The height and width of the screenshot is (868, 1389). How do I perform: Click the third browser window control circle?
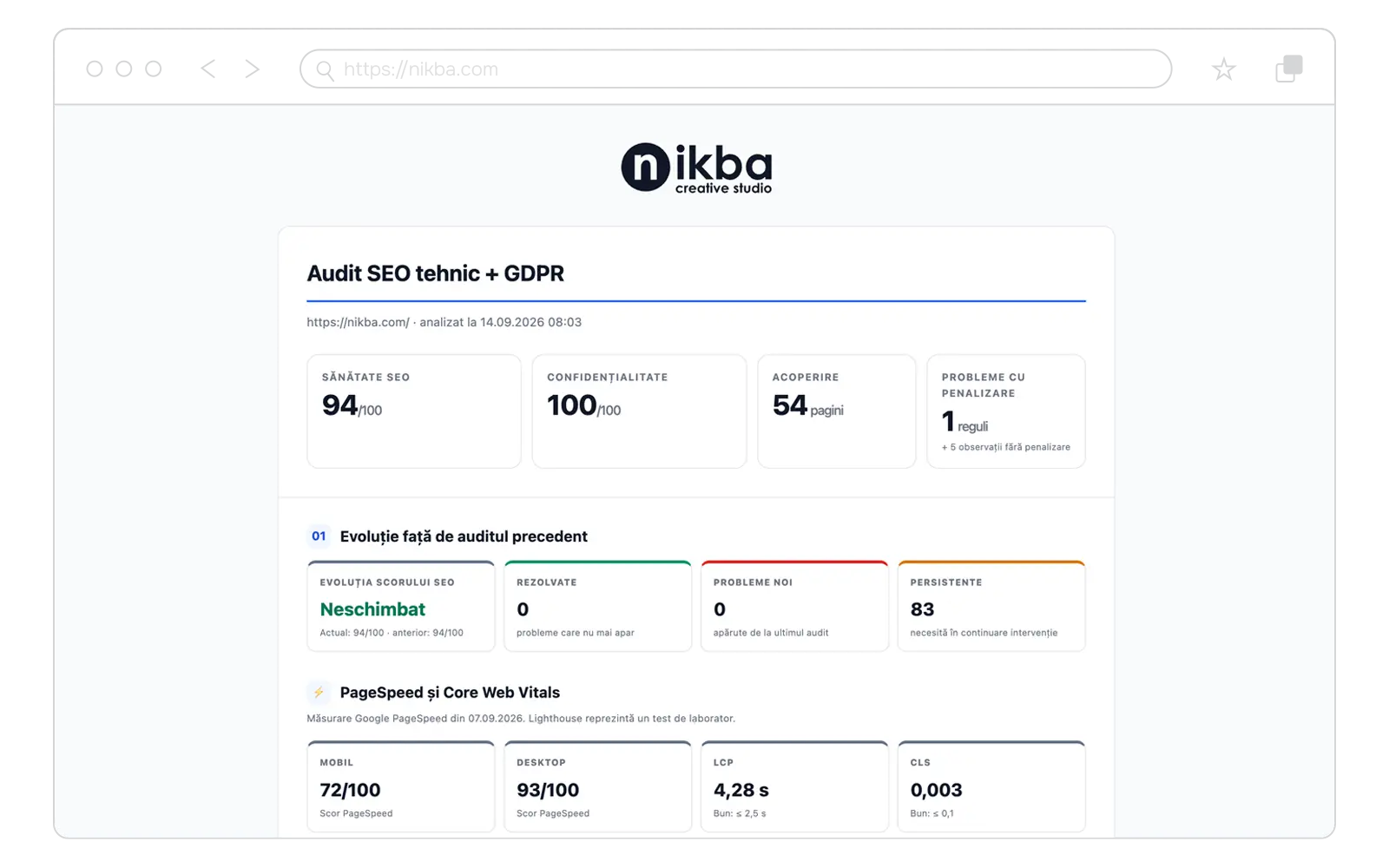click(x=154, y=69)
